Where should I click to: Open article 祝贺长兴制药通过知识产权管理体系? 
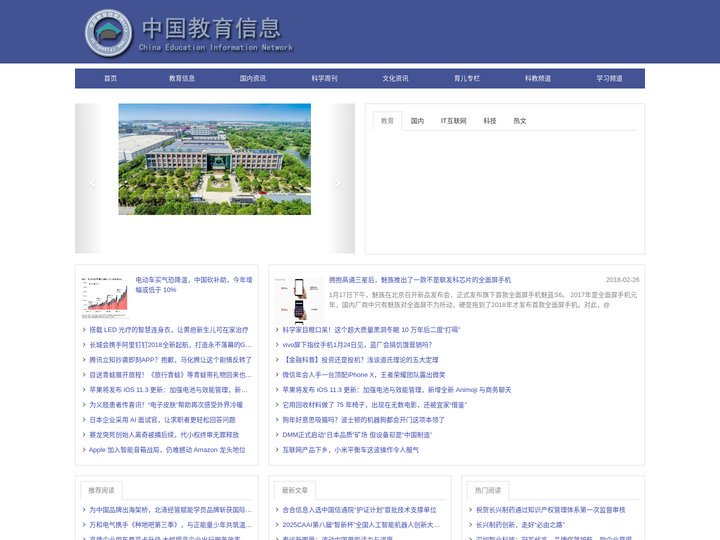551,510
